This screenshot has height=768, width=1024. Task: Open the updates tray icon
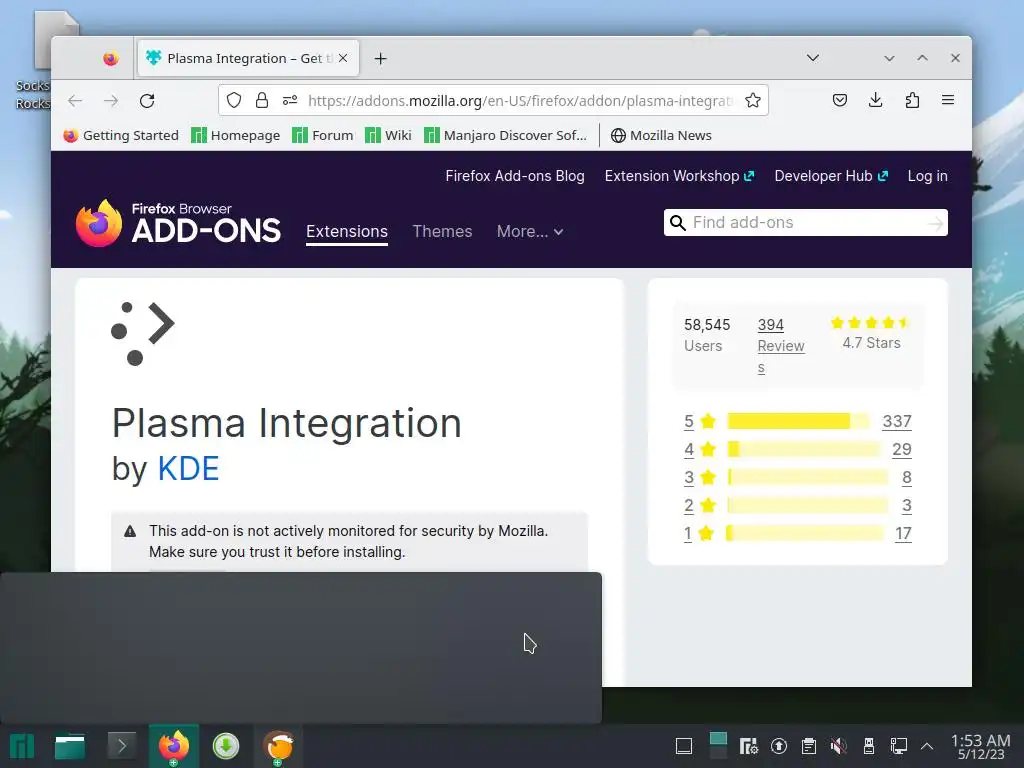coord(778,746)
